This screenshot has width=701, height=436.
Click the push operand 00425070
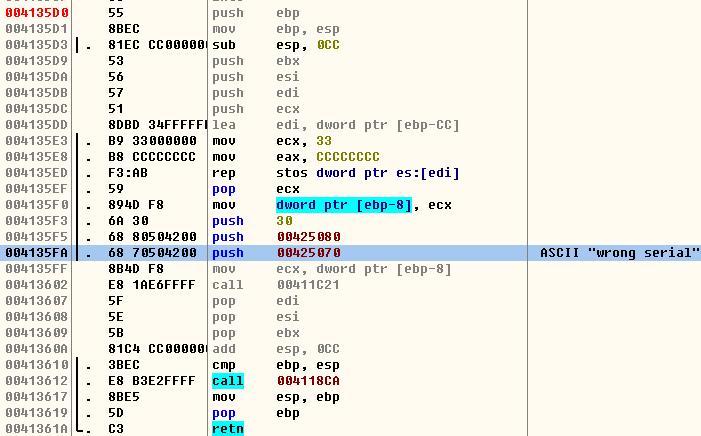tap(308, 253)
